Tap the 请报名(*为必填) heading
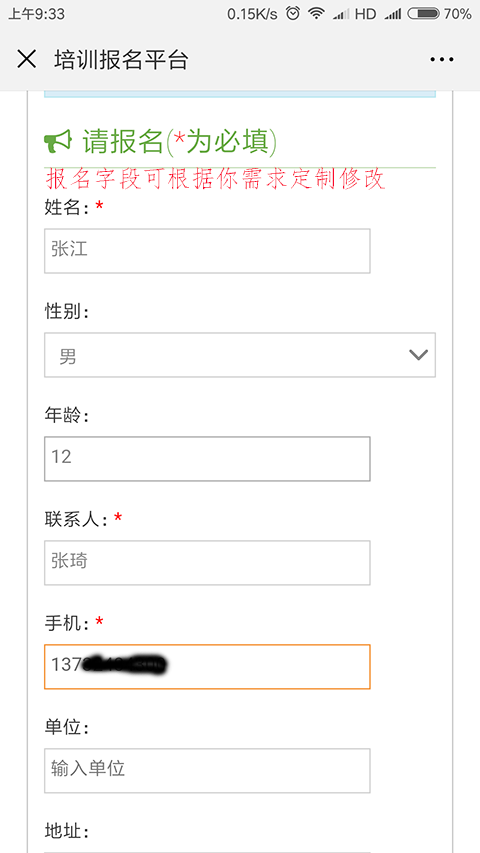The image size is (480, 853). (180, 141)
